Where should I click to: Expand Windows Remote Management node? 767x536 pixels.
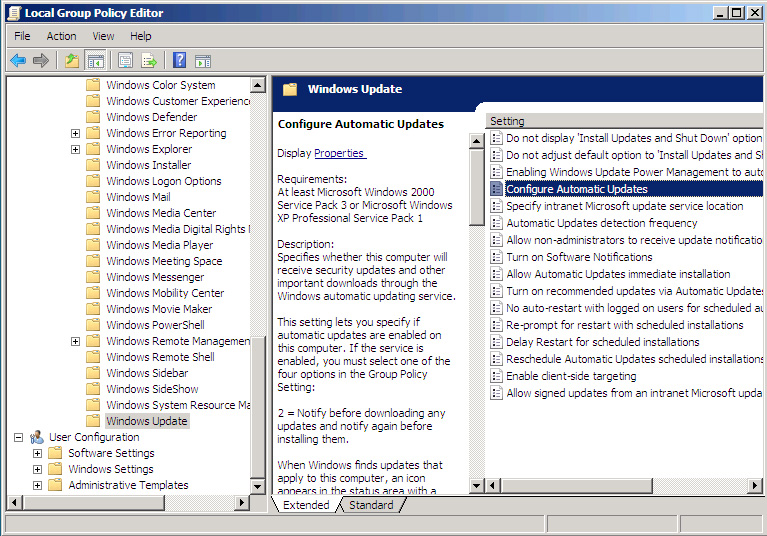coord(75,341)
